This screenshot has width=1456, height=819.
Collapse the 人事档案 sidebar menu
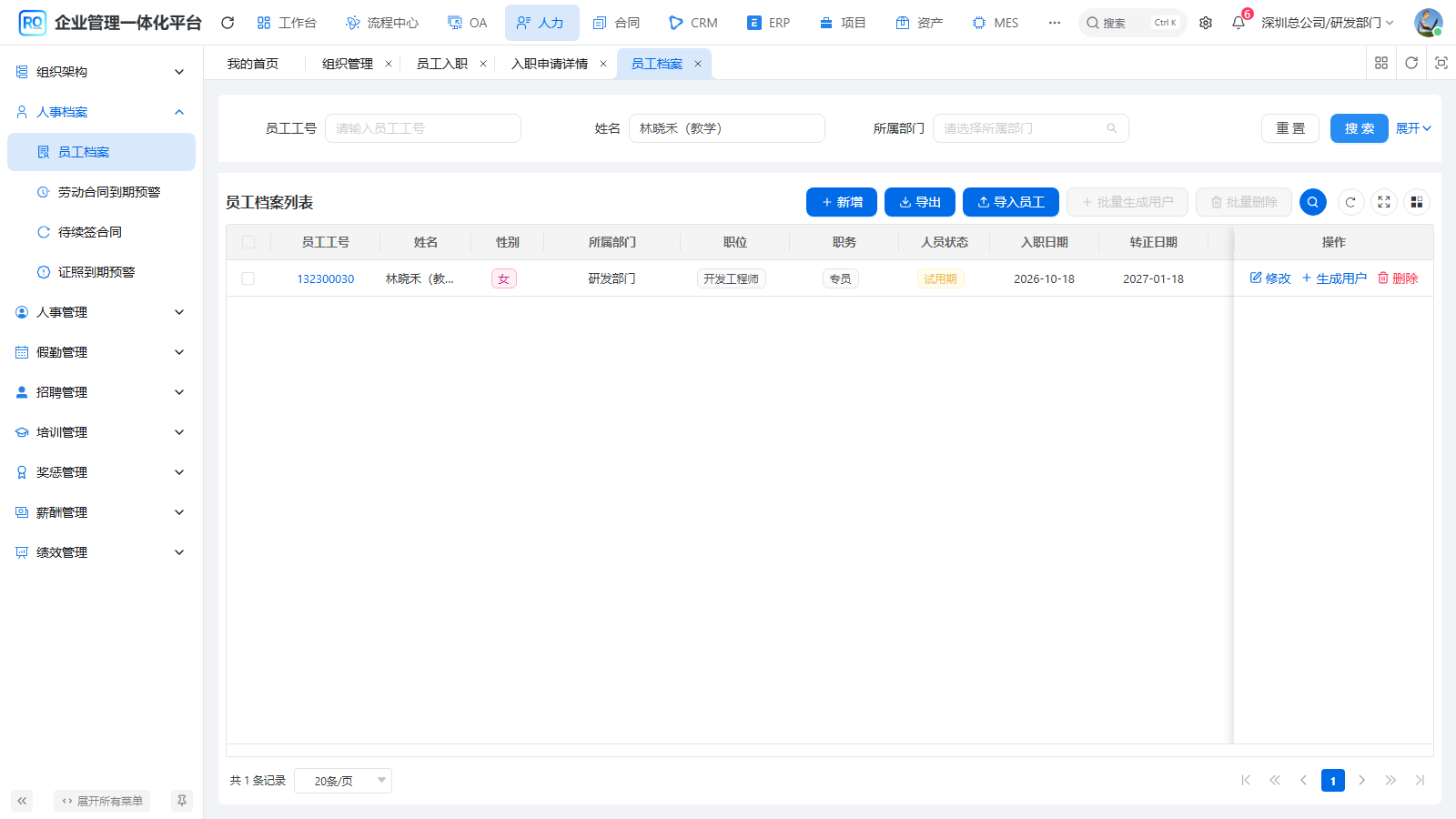point(101,112)
